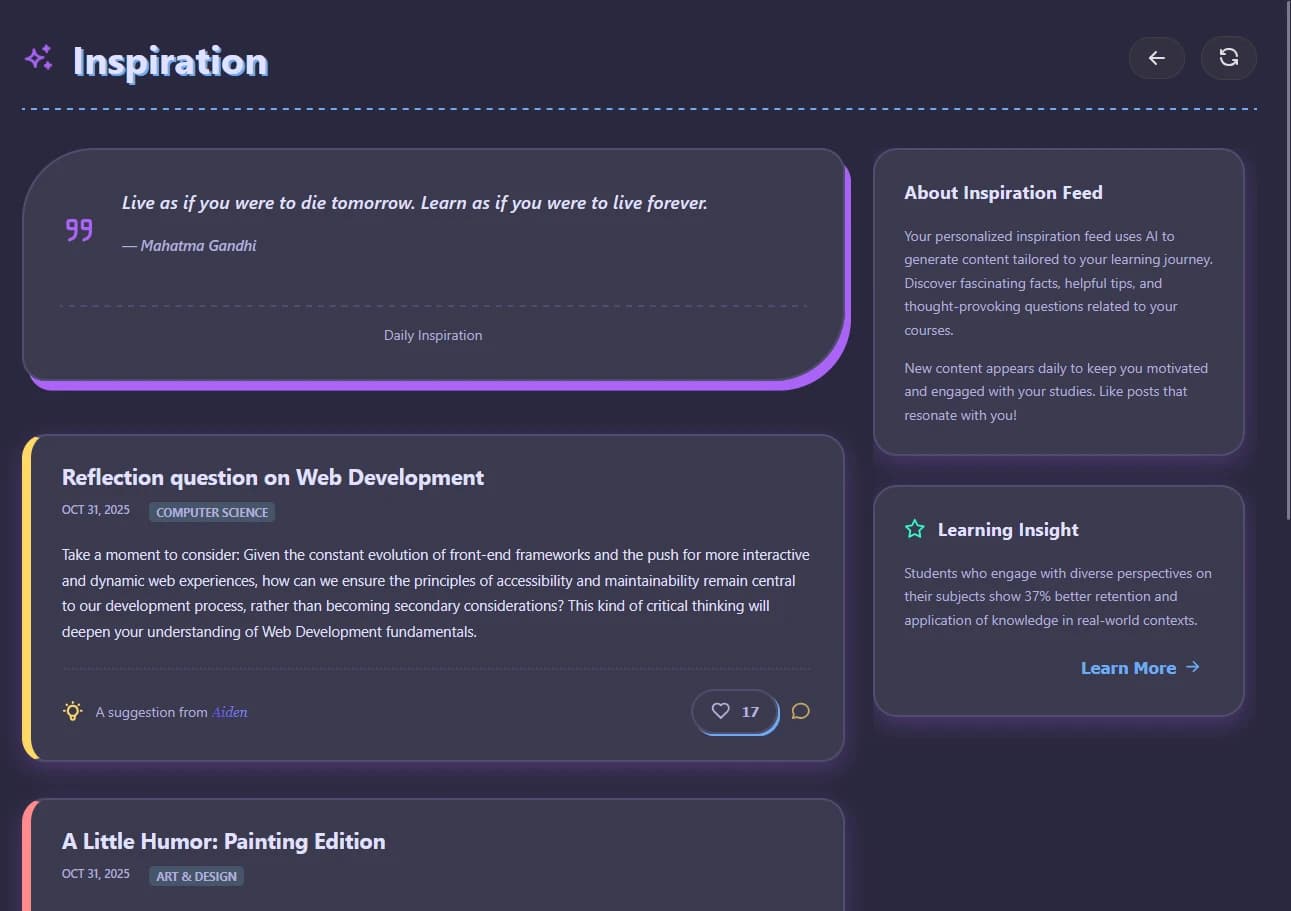Click the back arrow button at top right

(x=1156, y=58)
